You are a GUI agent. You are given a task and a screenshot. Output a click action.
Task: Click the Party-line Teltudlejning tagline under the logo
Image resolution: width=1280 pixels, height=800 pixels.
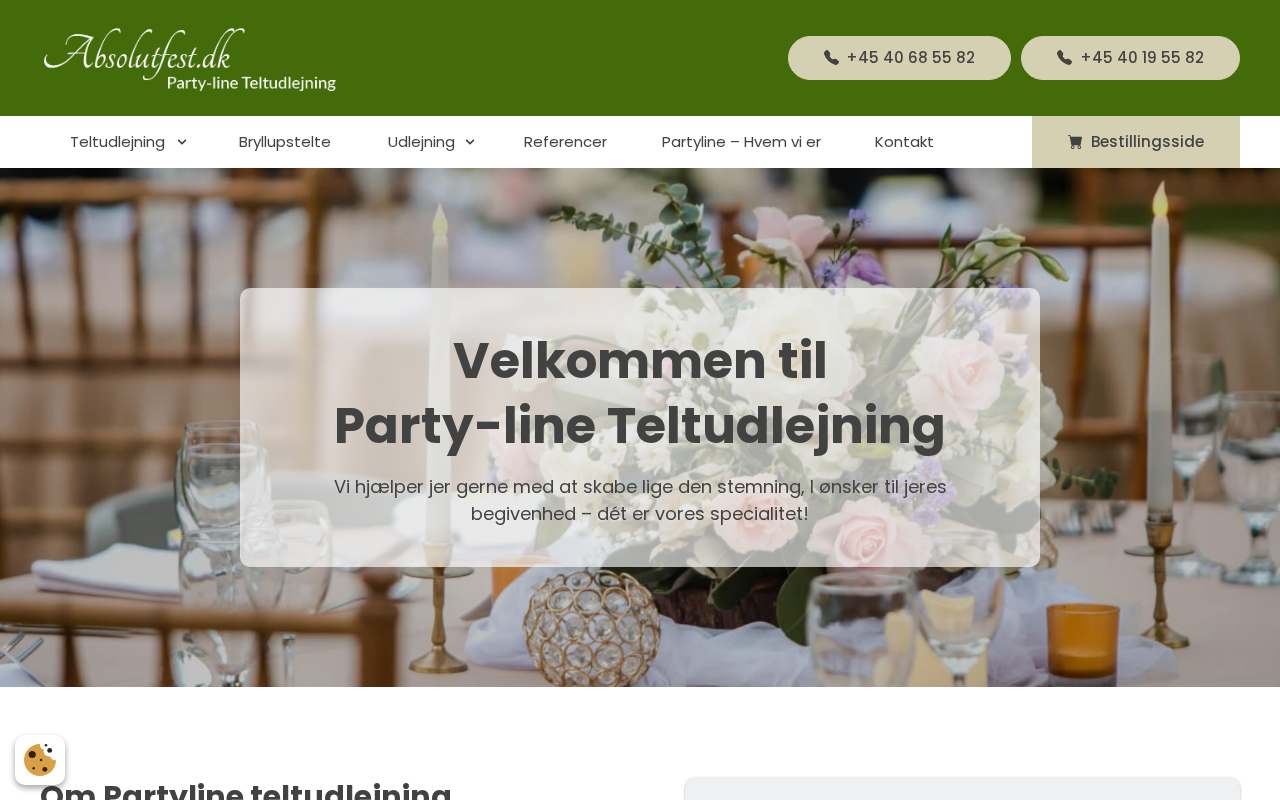click(x=251, y=83)
